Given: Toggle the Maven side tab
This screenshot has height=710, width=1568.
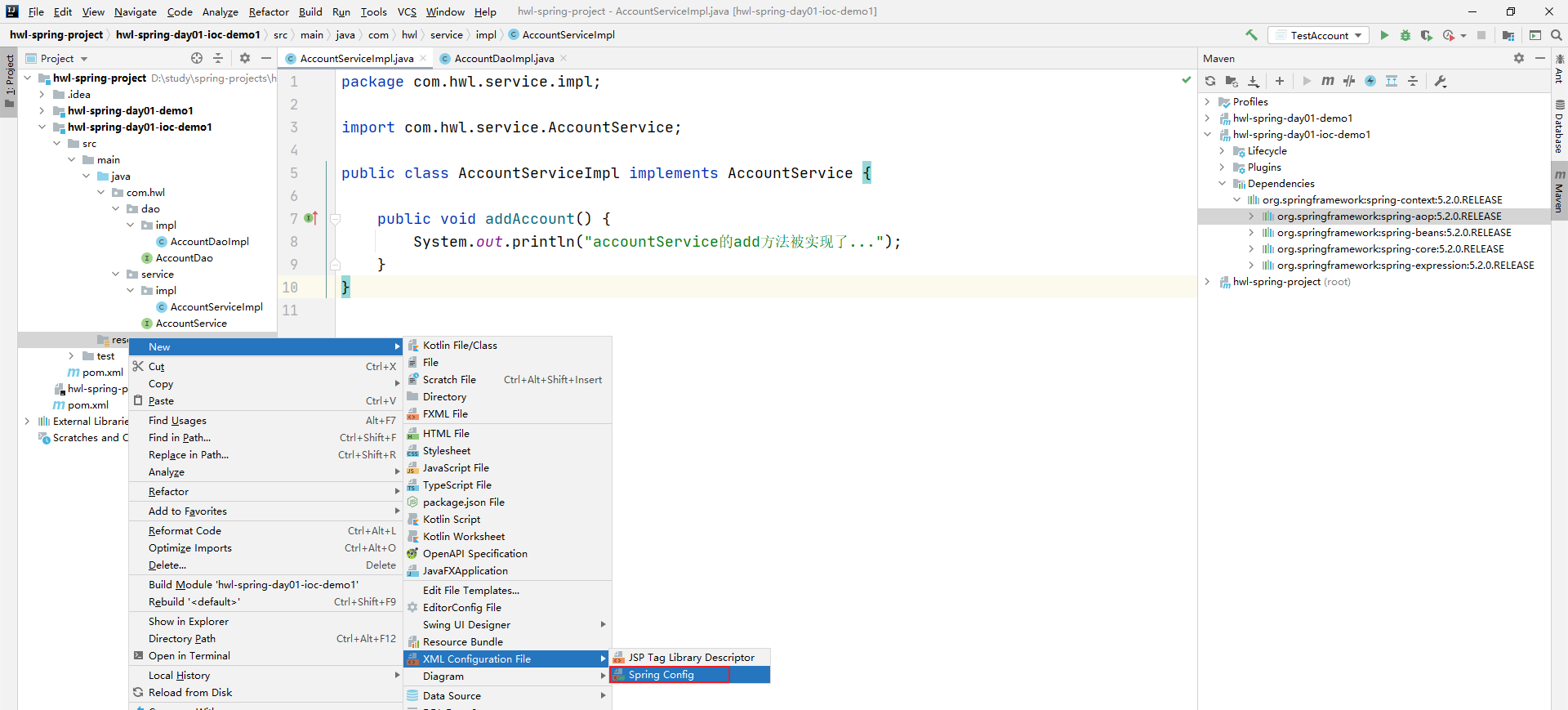Looking at the screenshot, I should [1559, 192].
